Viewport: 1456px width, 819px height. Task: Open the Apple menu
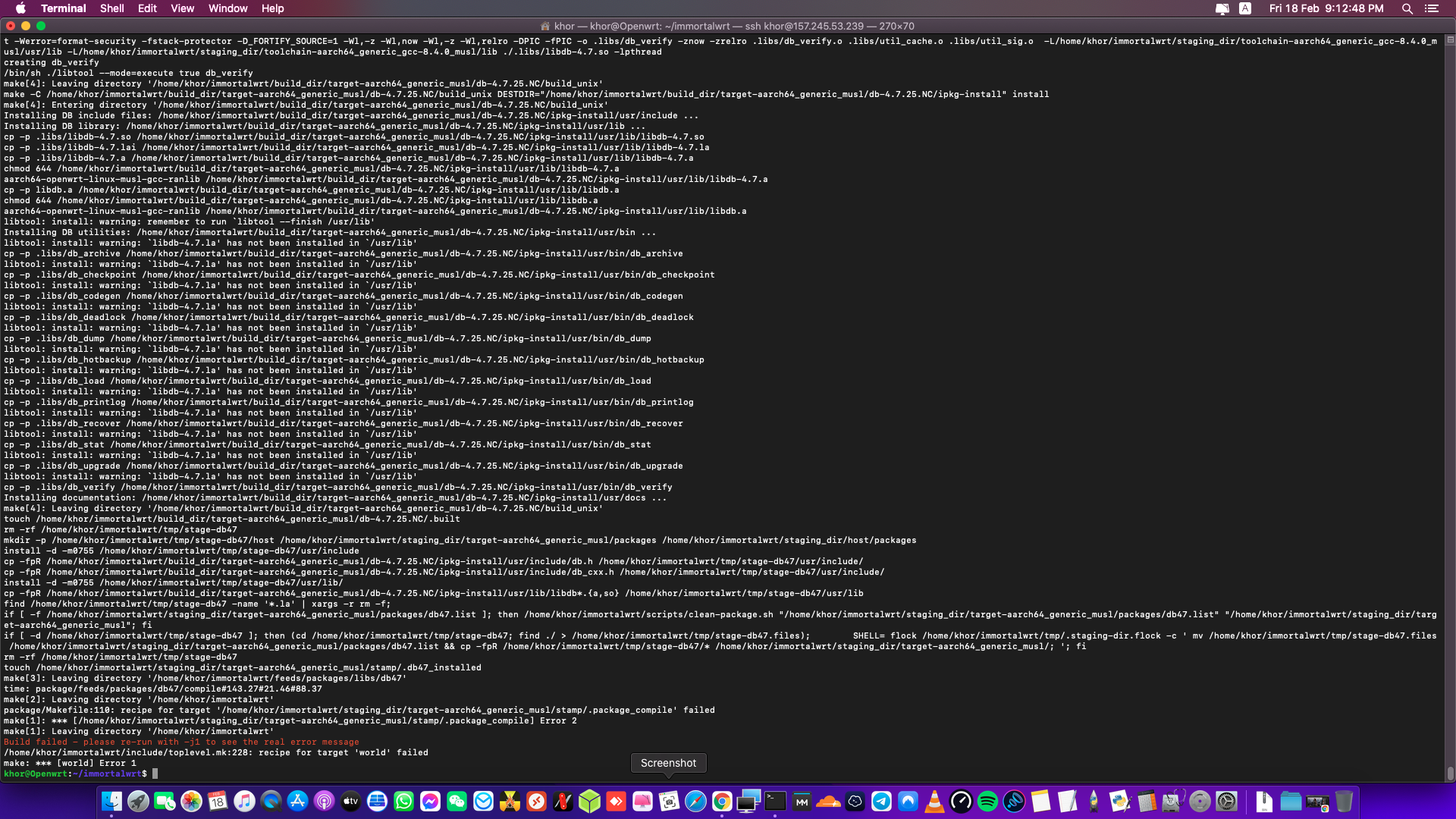click(x=20, y=8)
